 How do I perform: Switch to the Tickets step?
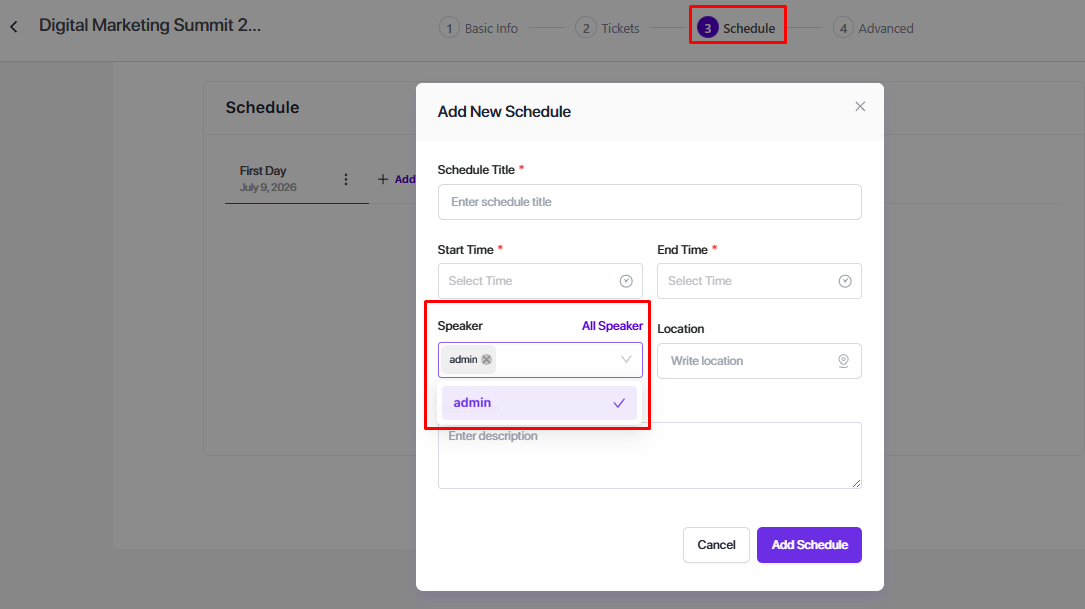click(608, 28)
